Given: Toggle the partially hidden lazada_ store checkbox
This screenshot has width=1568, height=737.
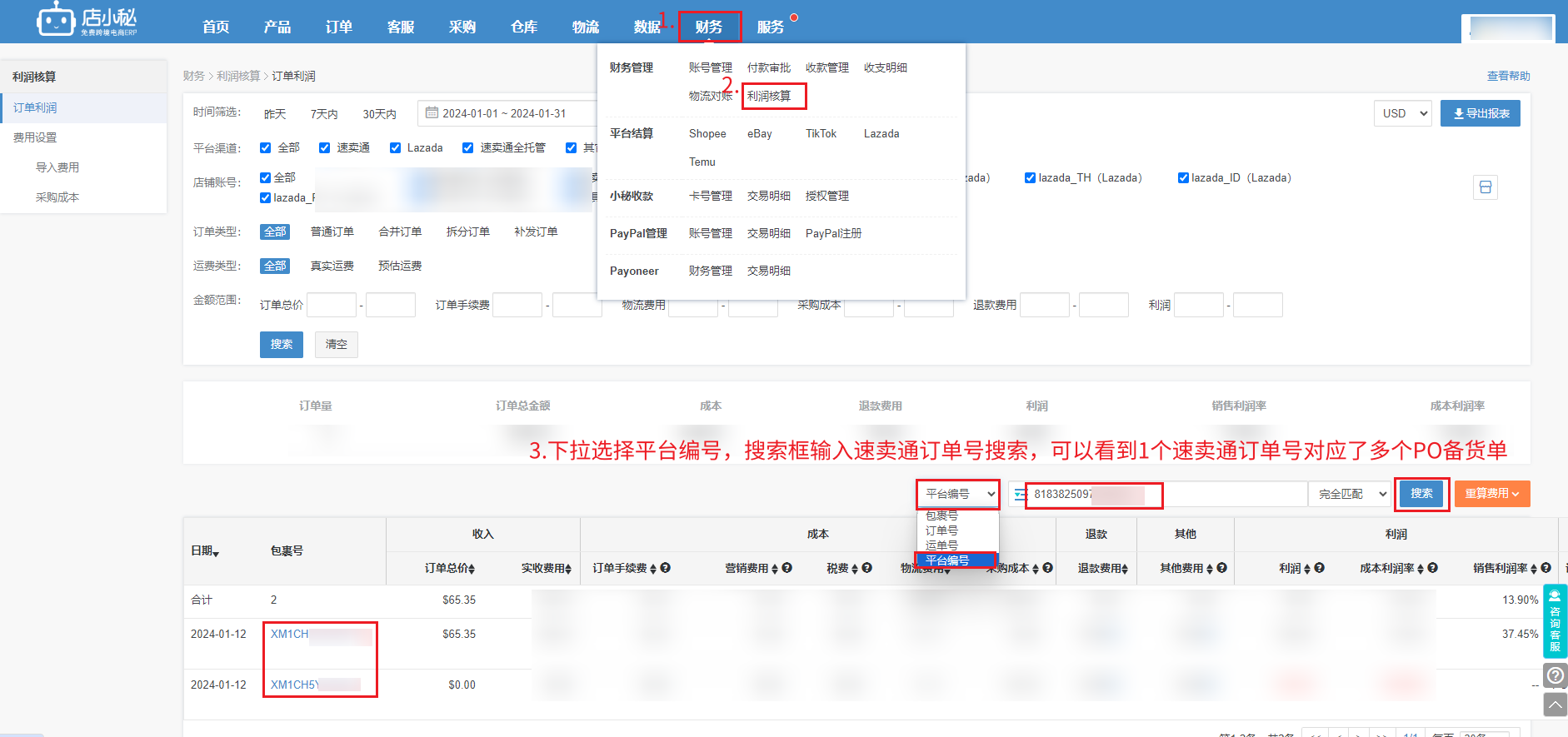Looking at the screenshot, I should (x=265, y=197).
